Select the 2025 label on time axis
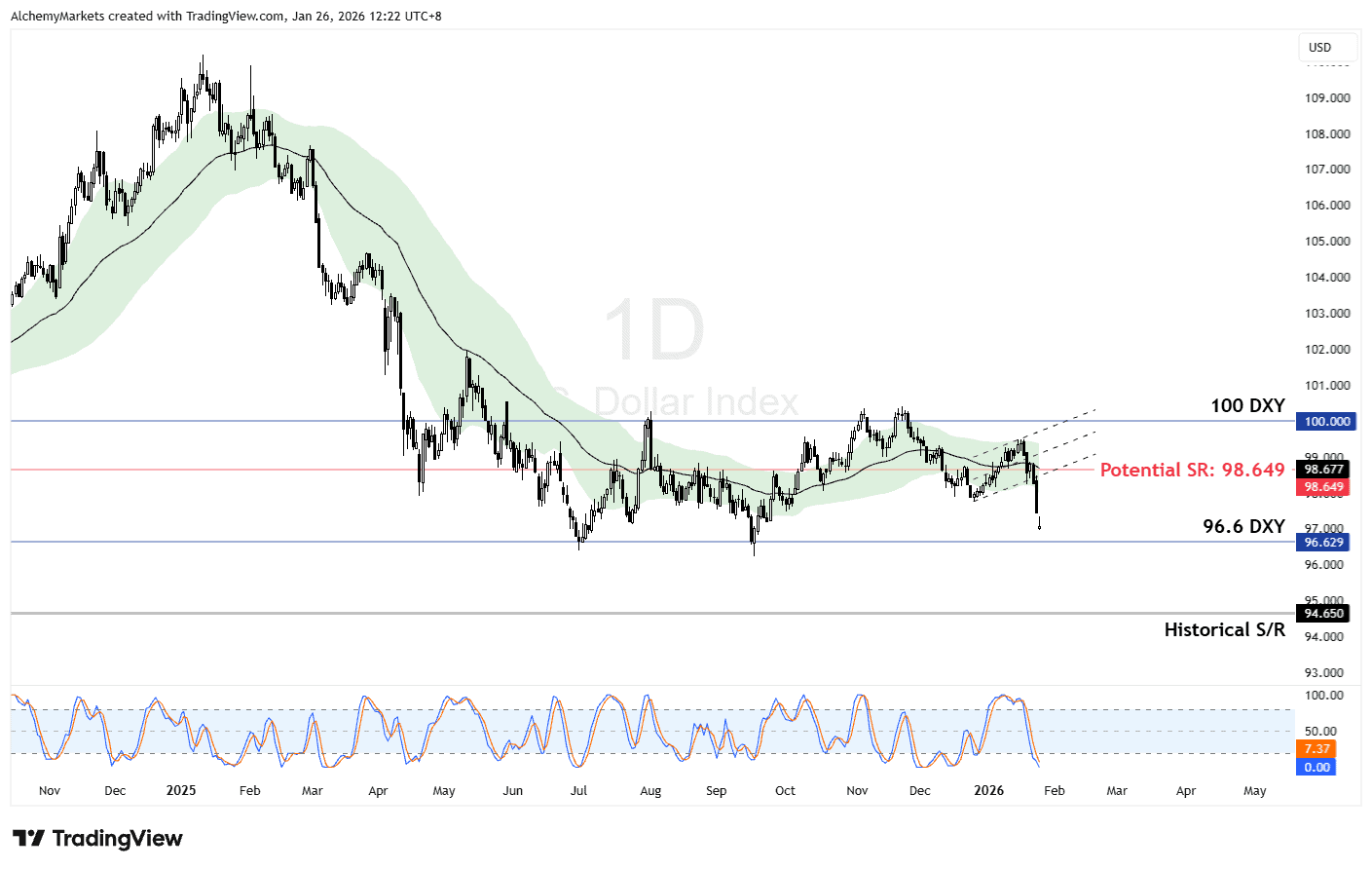This screenshot has width=1372, height=870. [x=181, y=791]
